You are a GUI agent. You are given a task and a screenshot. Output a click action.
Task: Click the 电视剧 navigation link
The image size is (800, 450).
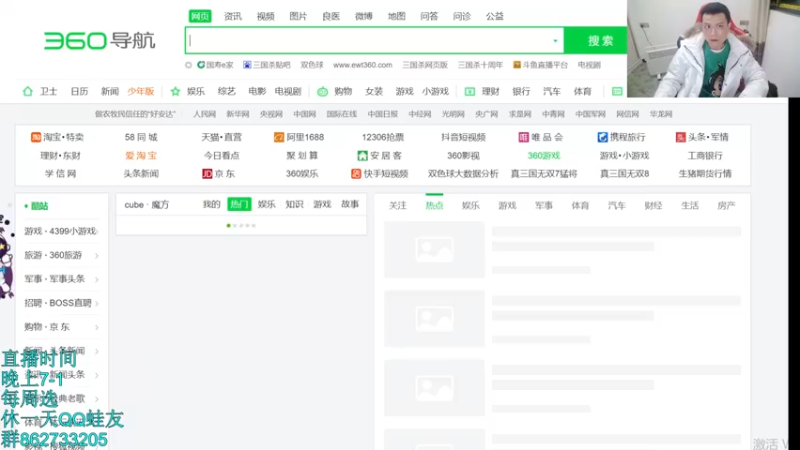pyautogui.click(x=288, y=91)
